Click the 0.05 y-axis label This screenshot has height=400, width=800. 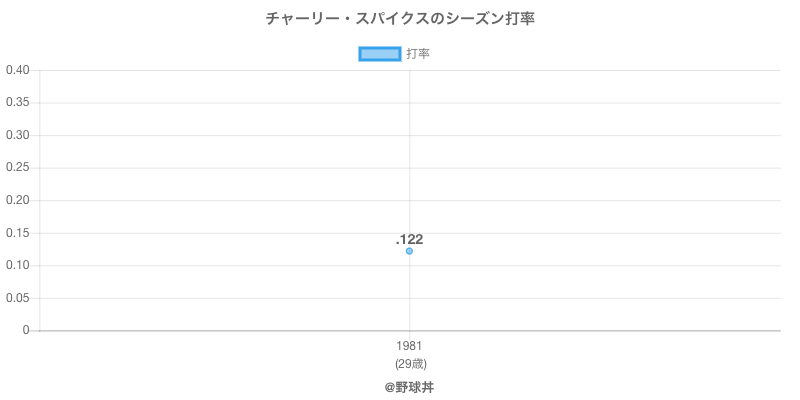point(17,298)
